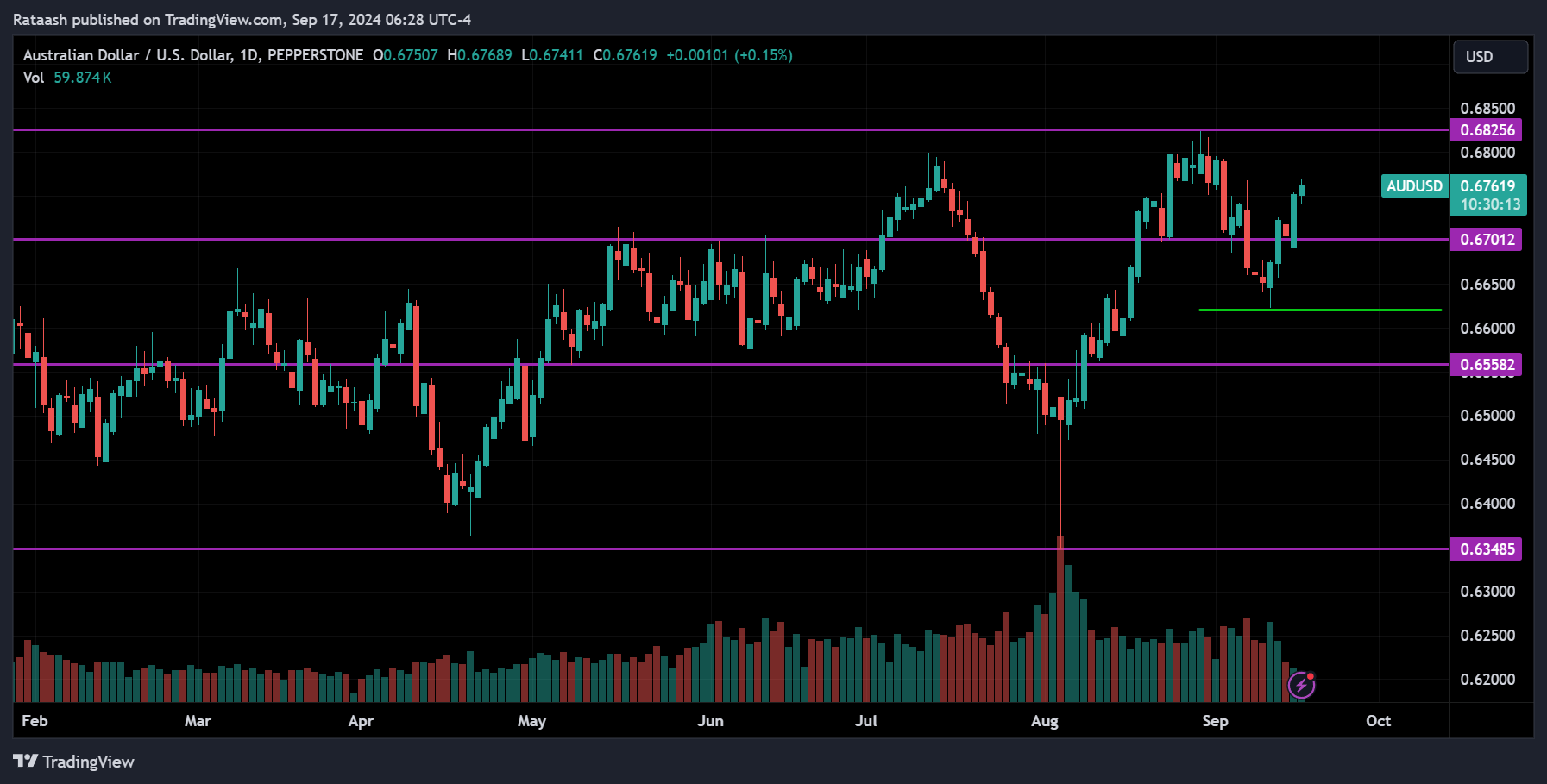The width and height of the screenshot is (1547, 784).
Task: Click the open value O0.67507
Action: [x=406, y=55]
